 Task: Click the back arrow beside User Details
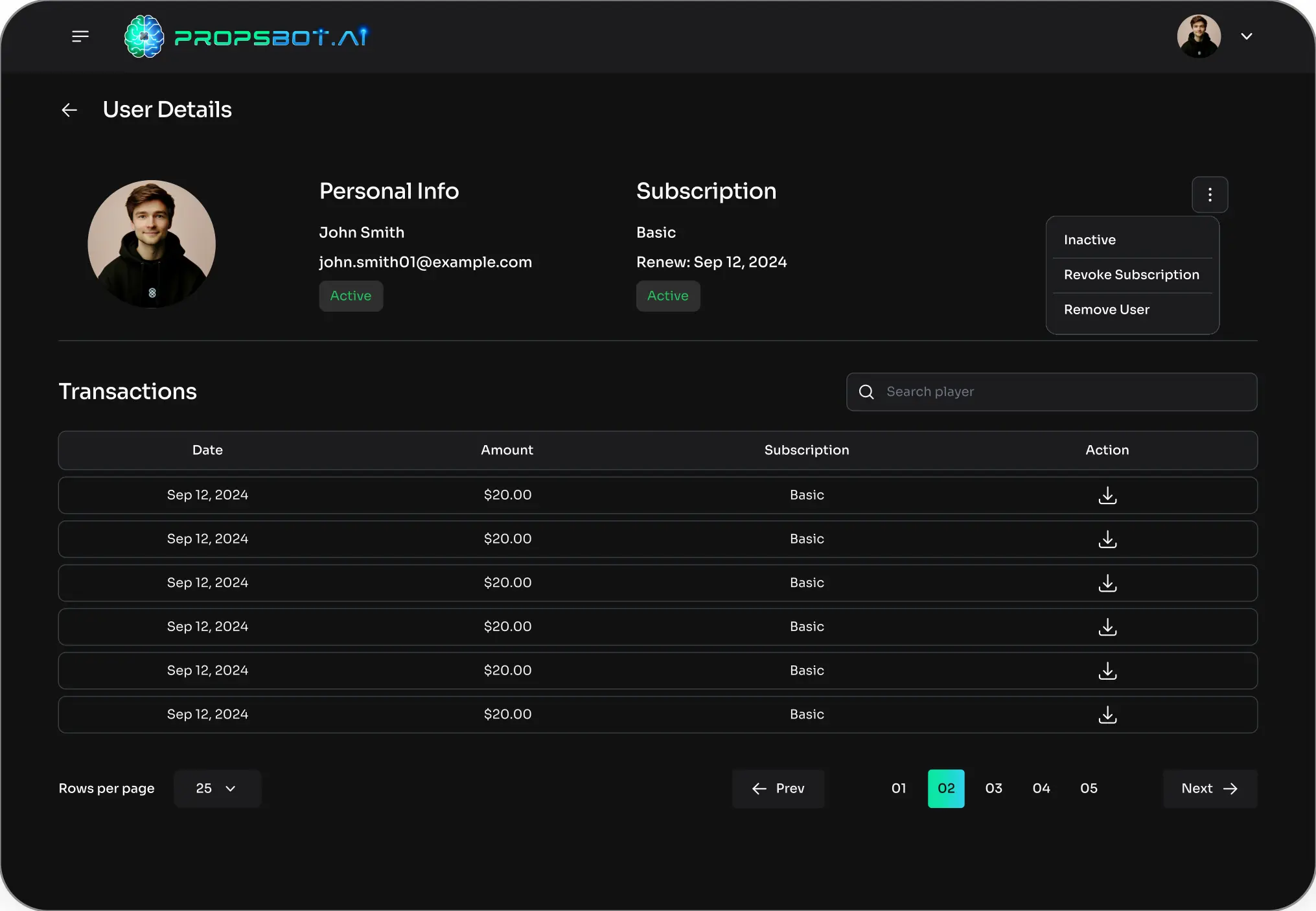(x=69, y=110)
